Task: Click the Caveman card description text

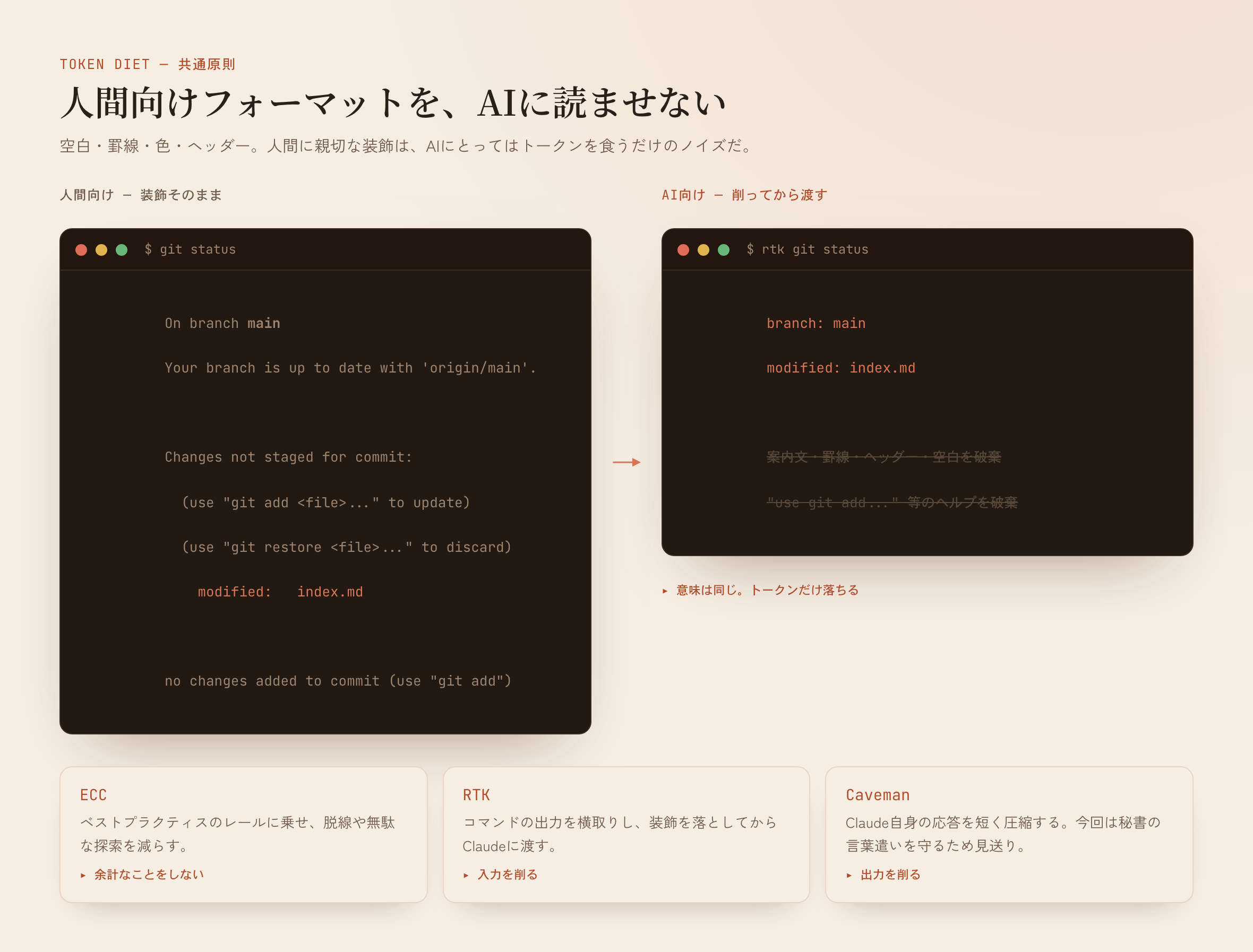Action: [1003, 834]
